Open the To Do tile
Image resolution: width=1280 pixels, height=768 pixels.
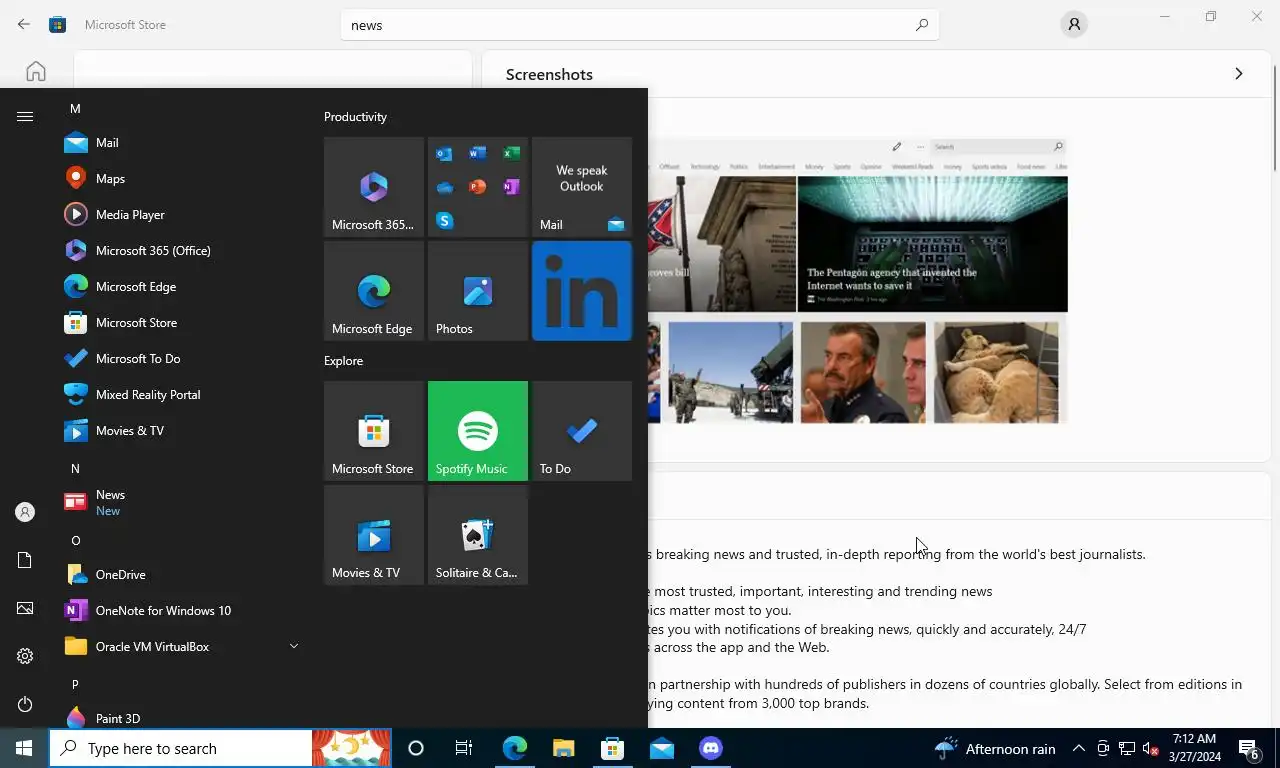pyautogui.click(x=582, y=431)
